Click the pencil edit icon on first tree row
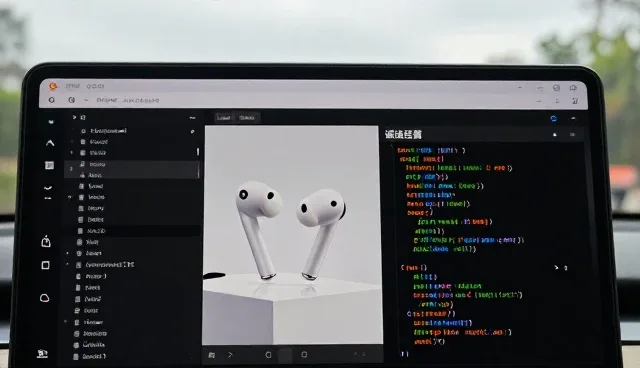 tap(192, 131)
